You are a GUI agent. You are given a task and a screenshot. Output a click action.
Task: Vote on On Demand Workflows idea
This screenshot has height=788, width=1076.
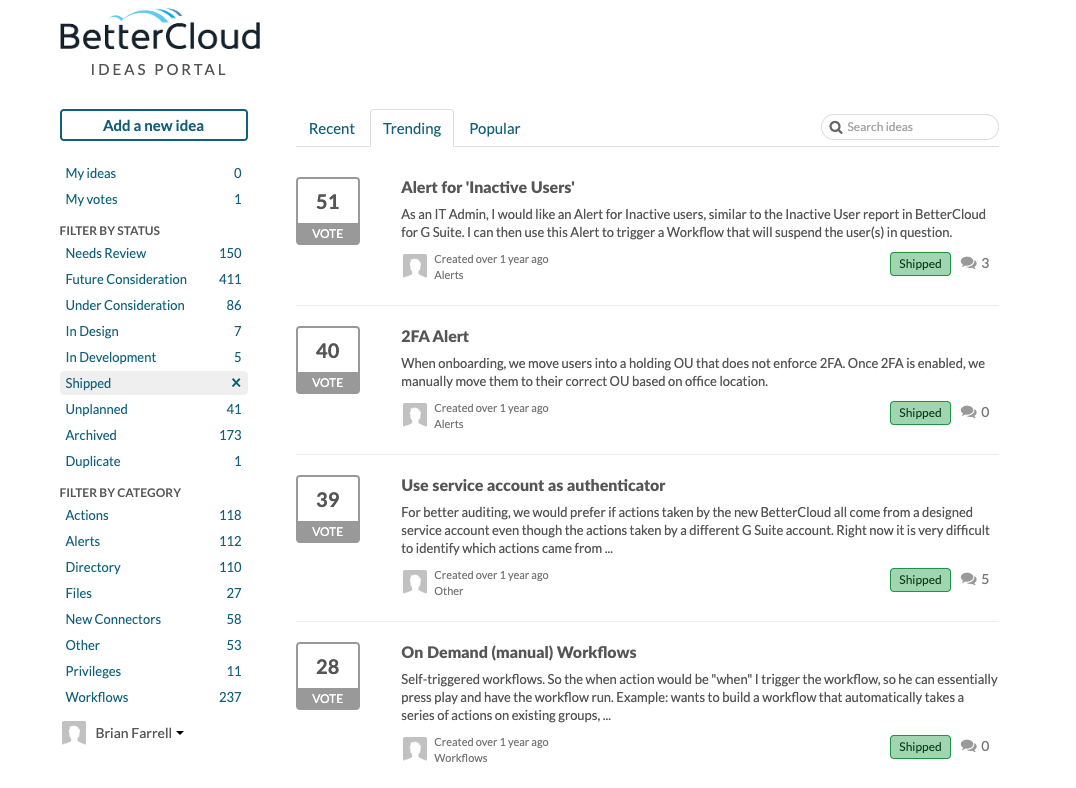click(x=327, y=698)
